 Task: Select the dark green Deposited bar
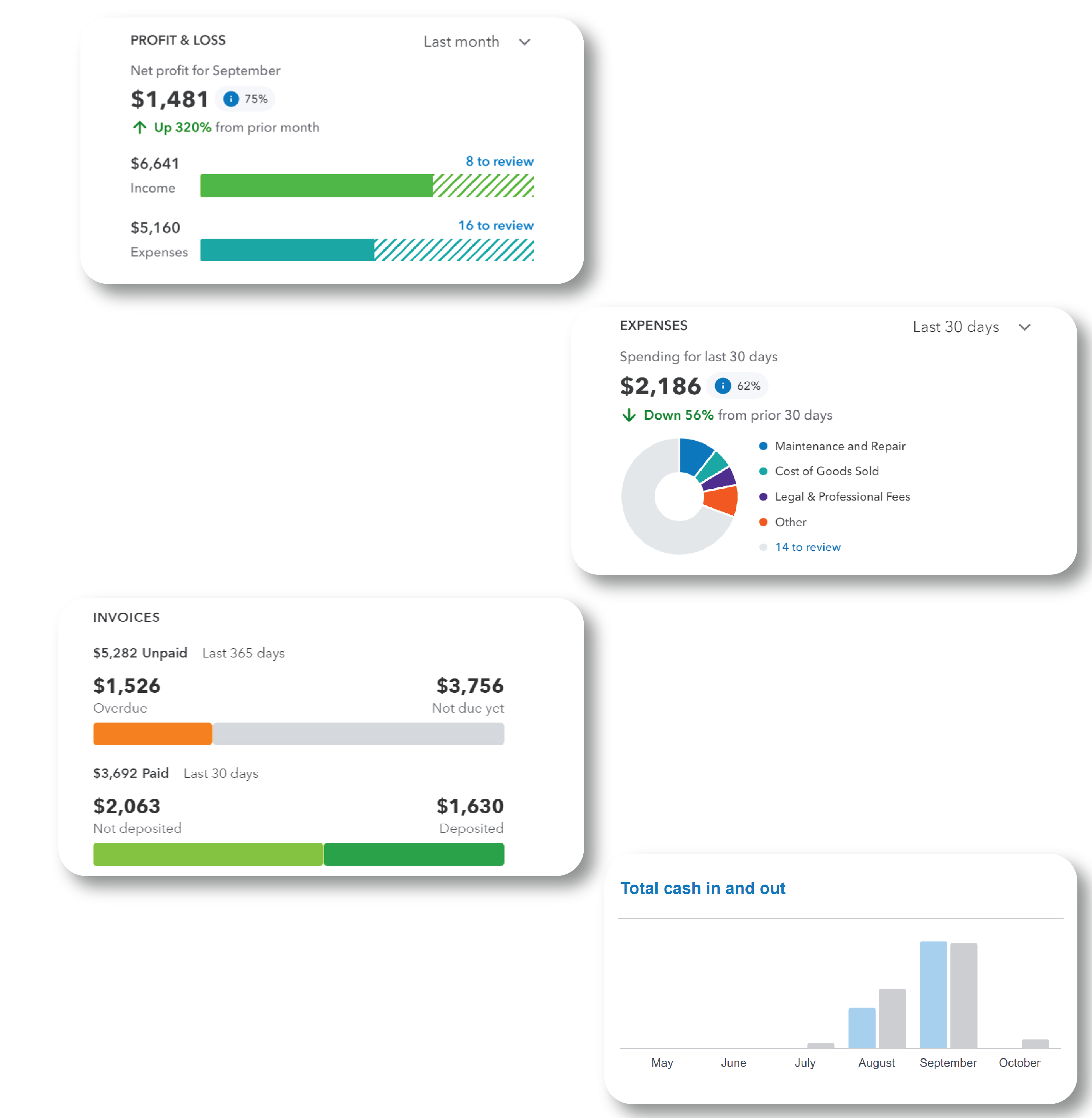click(x=414, y=854)
